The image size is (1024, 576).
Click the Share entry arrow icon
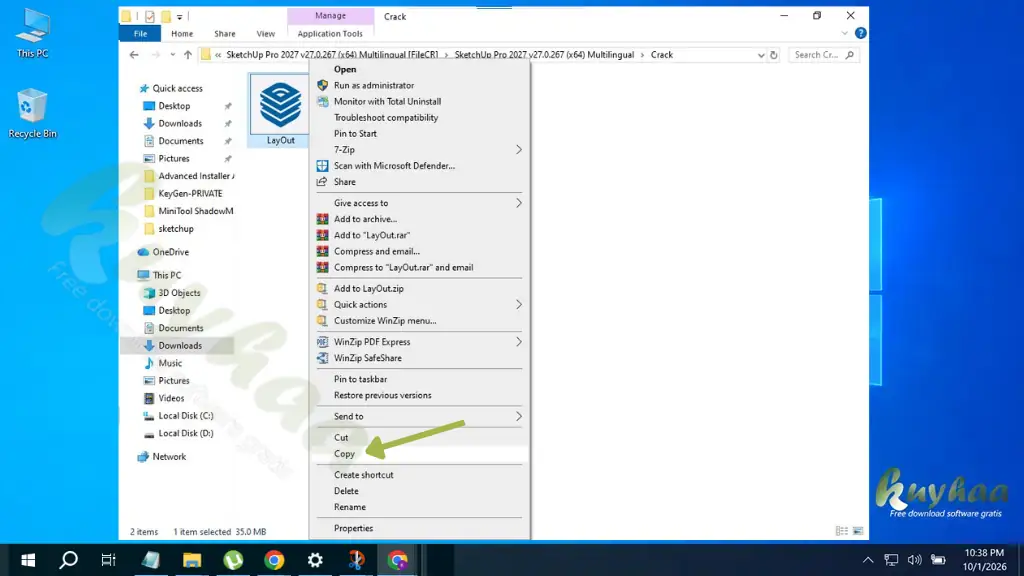point(322,182)
